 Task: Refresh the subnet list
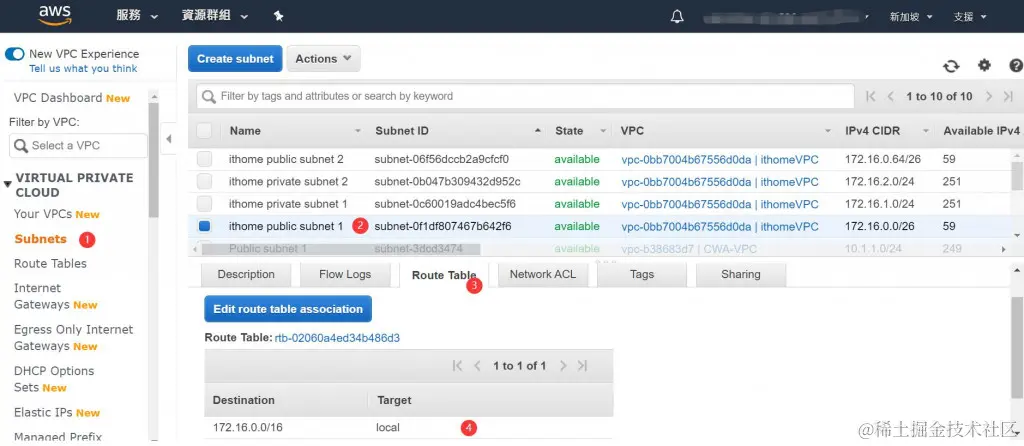(951, 66)
